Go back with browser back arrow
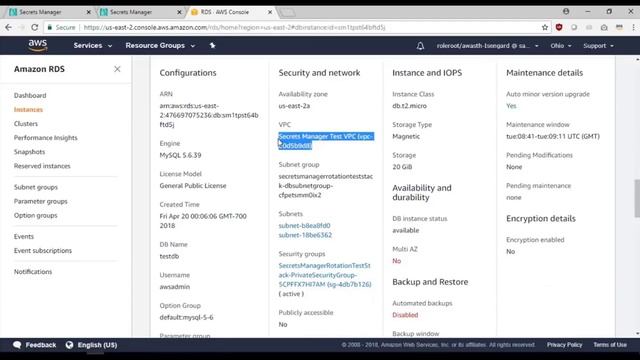The width and height of the screenshot is (640, 360). 9,27
